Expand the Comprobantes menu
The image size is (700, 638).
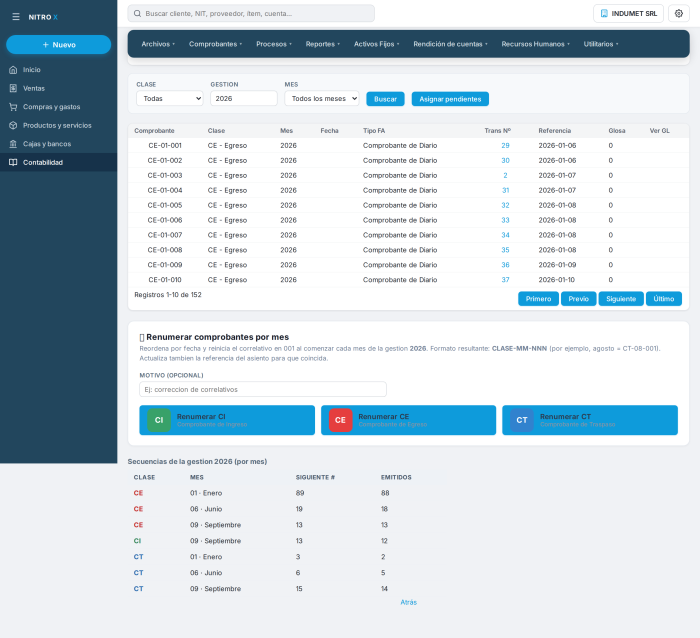click(x=215, y=44)
